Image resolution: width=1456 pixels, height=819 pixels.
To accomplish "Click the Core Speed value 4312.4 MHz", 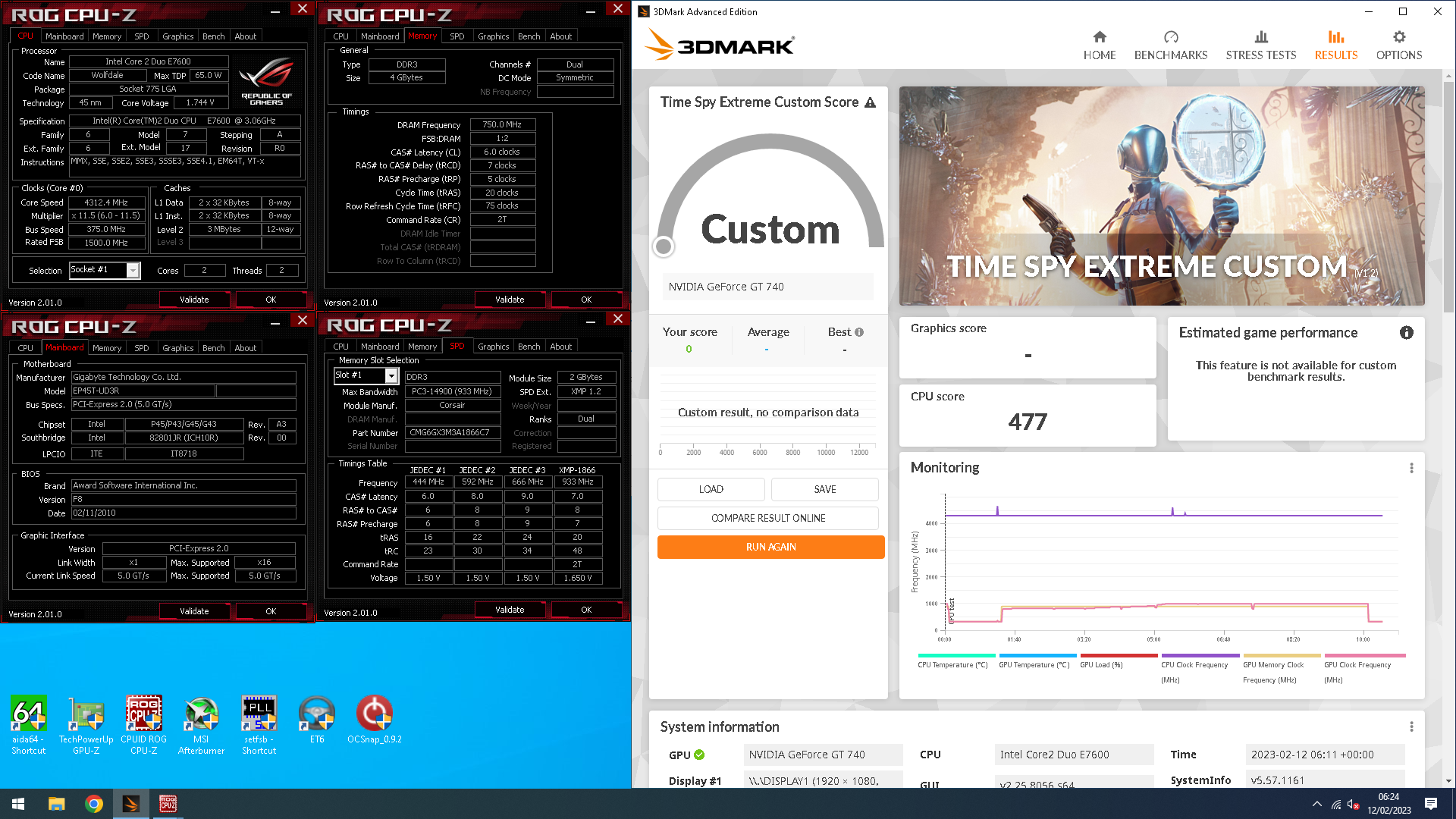I will pos(106,202).
